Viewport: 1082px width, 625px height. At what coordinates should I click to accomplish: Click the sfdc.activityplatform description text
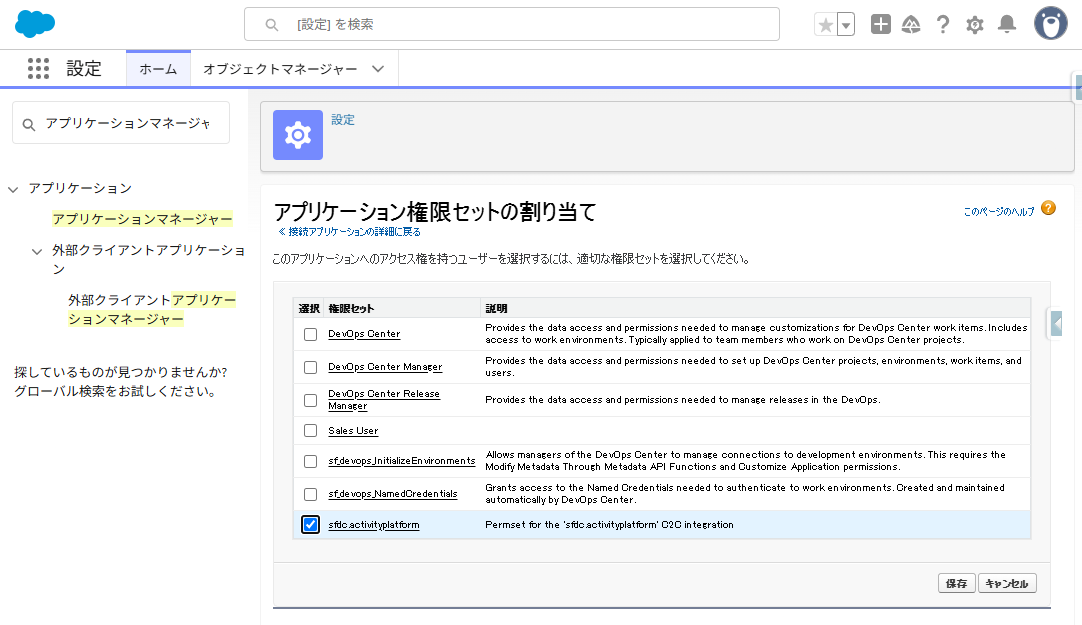click(x=609, y=525)
